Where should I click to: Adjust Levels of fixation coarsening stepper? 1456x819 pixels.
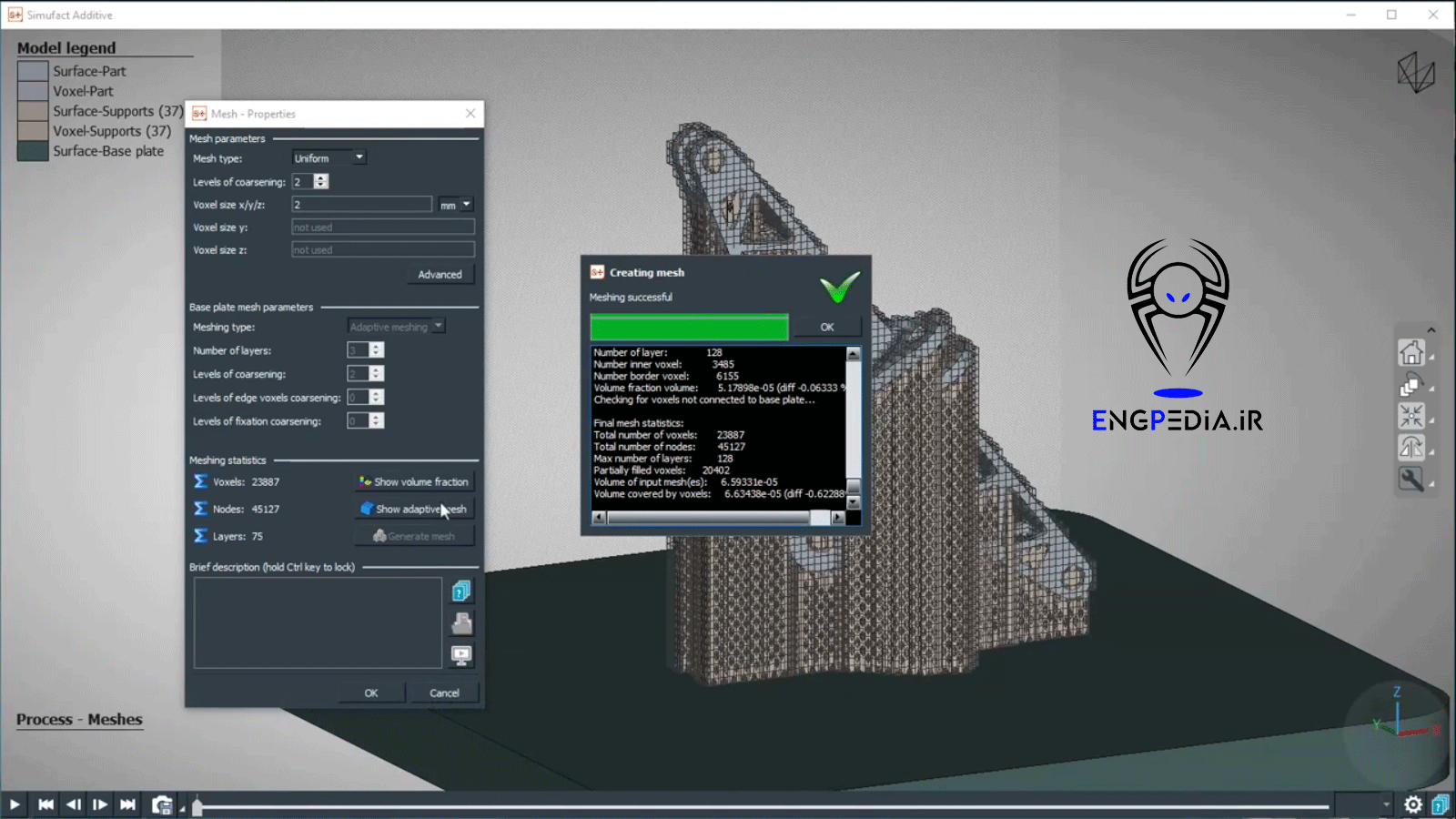[x=376, y=421]
